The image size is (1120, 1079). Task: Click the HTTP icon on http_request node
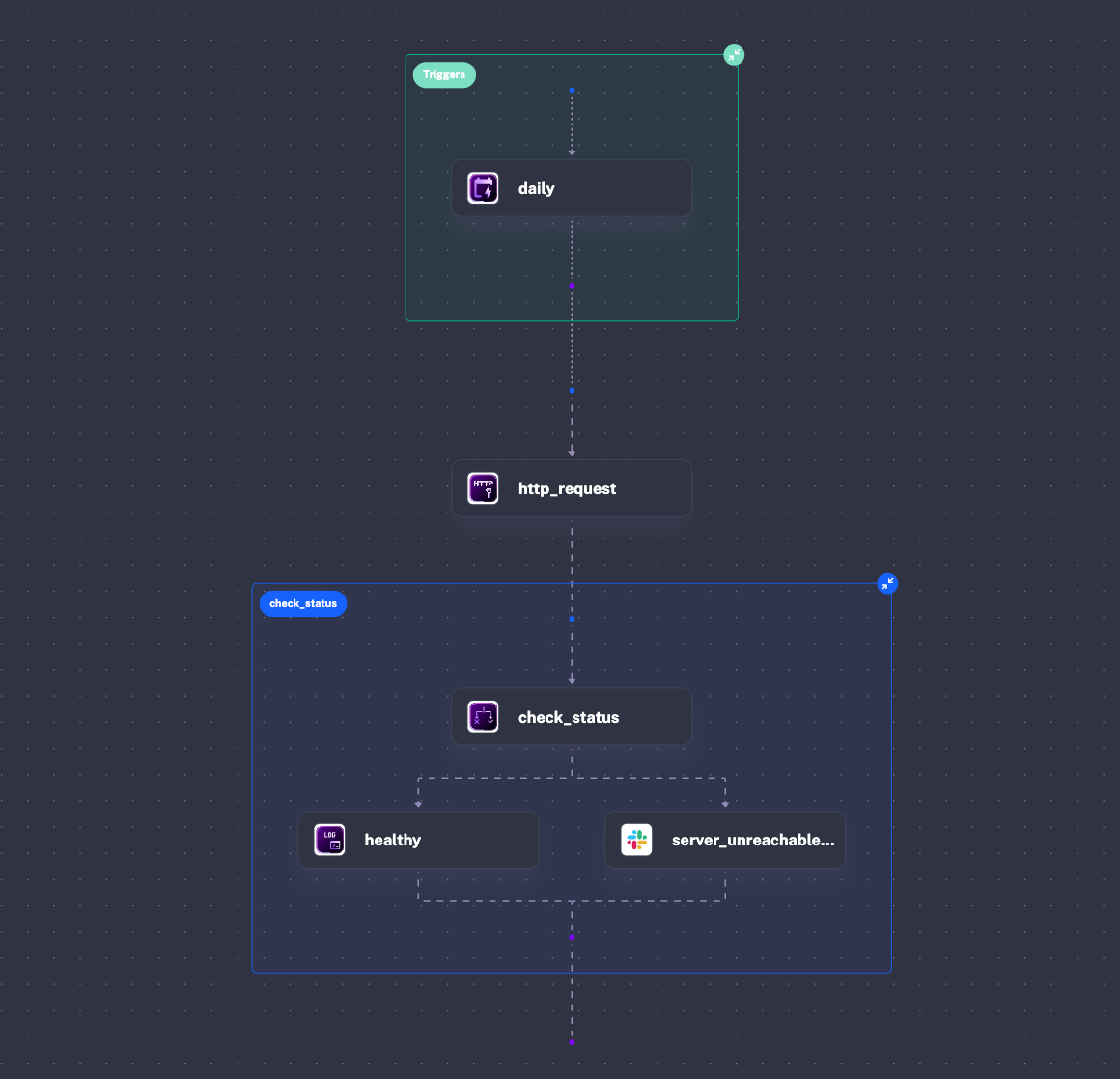click(483, 488)
